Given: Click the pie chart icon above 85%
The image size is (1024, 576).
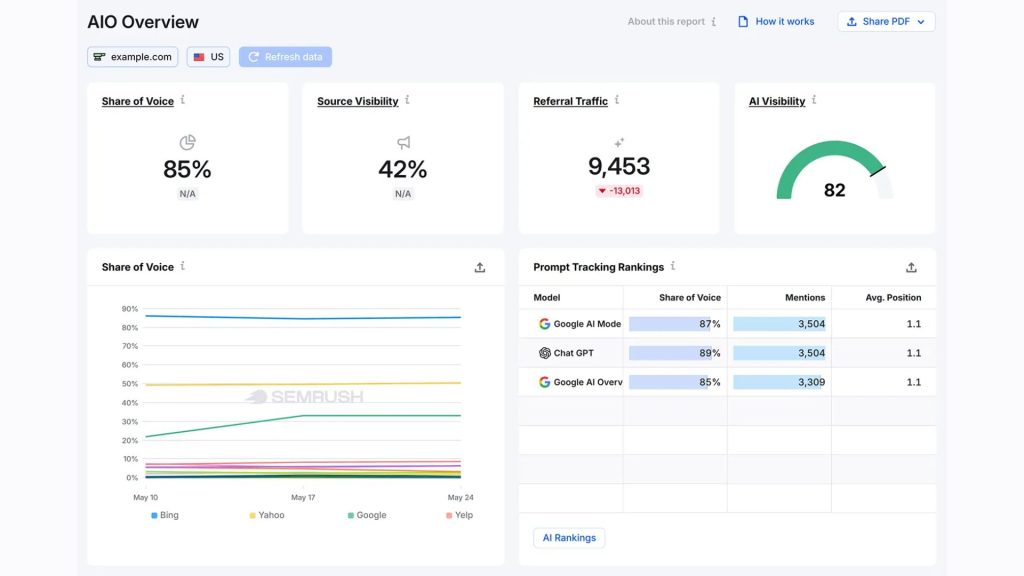Looking at the screenshot, I should click(187, 142).
